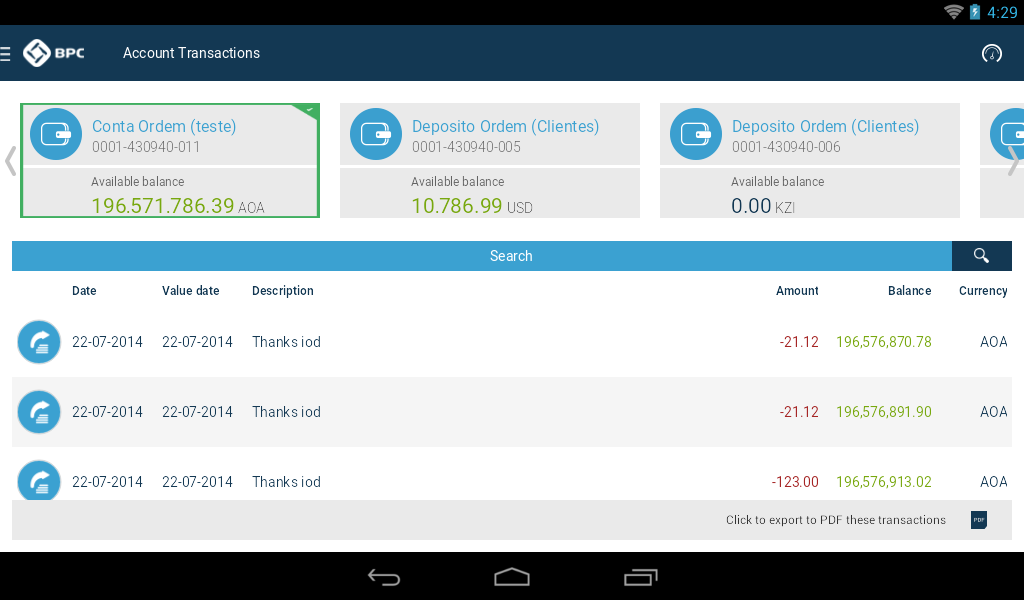Image resolution: width=1024 pixels, height=600 pixels.
Task: Open the session timer in the action bar
Action: point(991,52)
